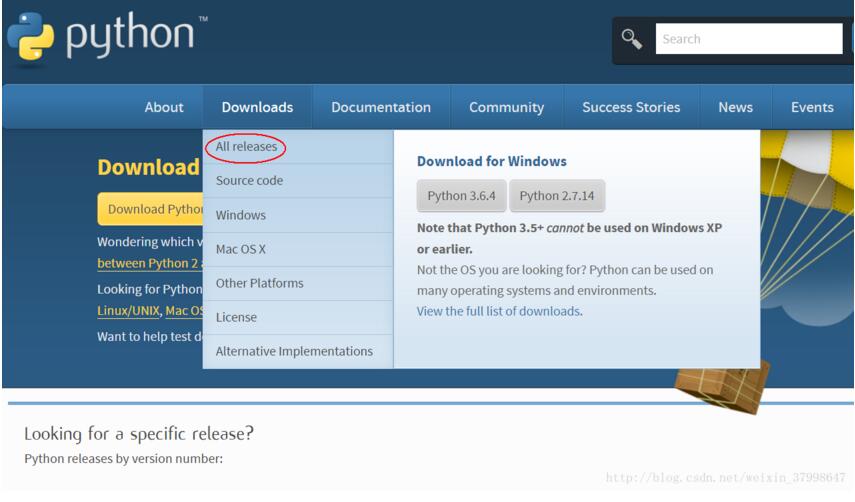This screenshot has height=502, width=855.
Task: Select Other Platforms in Downloads submenu
Action: click(x=298, y=283)
